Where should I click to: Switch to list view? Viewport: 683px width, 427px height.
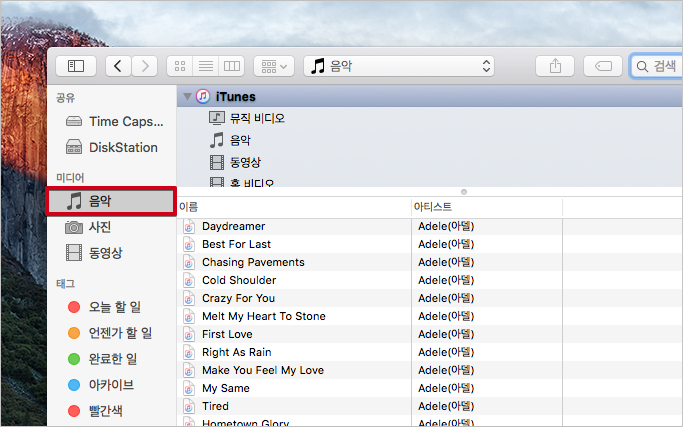tap(206, 66)
